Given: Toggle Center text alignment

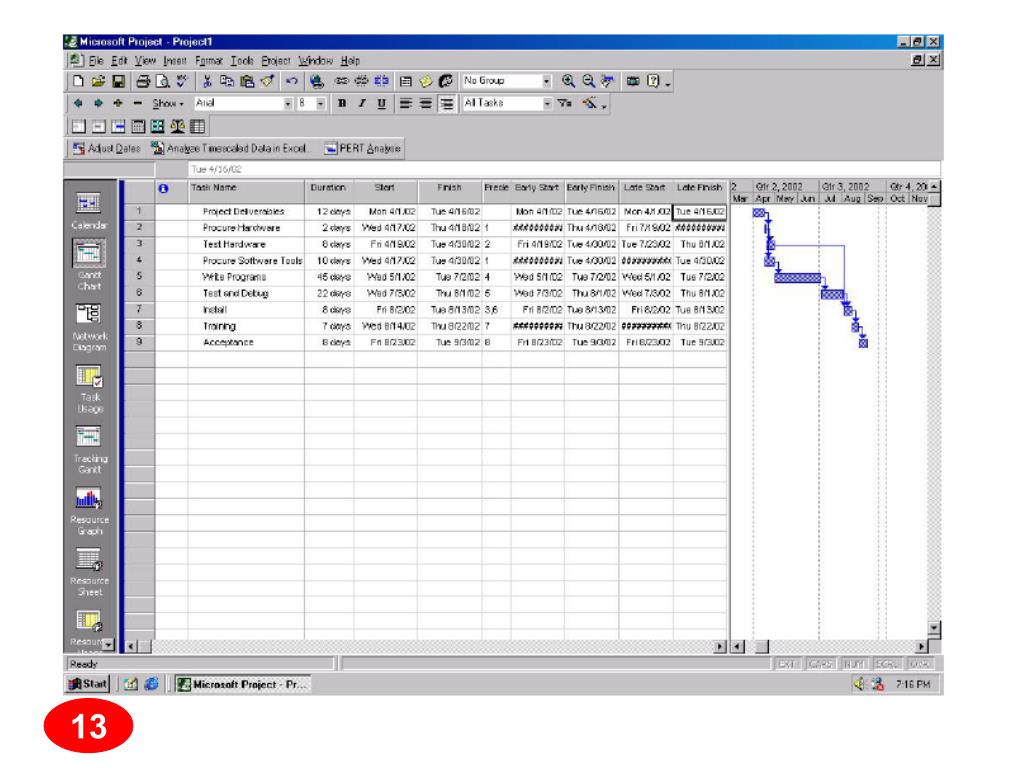Looking at the screenshot, I should pyautogui.click(x=426, y=103).
